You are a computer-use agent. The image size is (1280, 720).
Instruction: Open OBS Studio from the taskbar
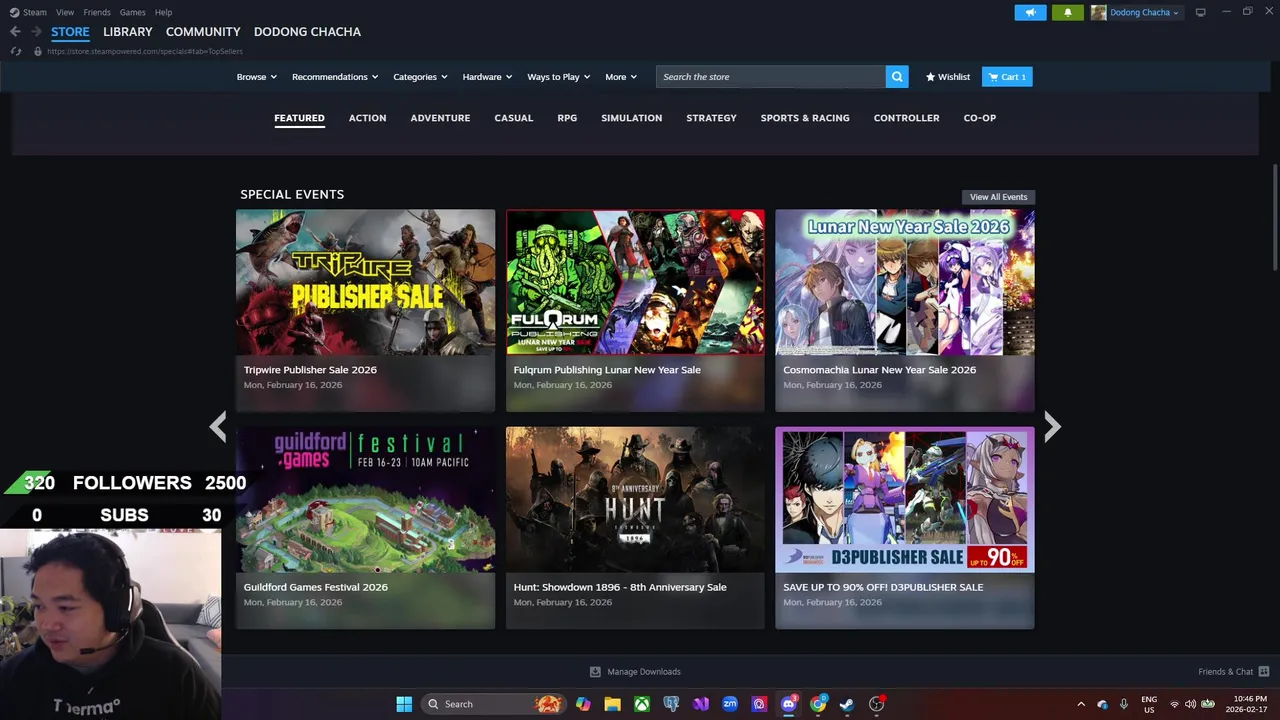[x=877, y=704]
